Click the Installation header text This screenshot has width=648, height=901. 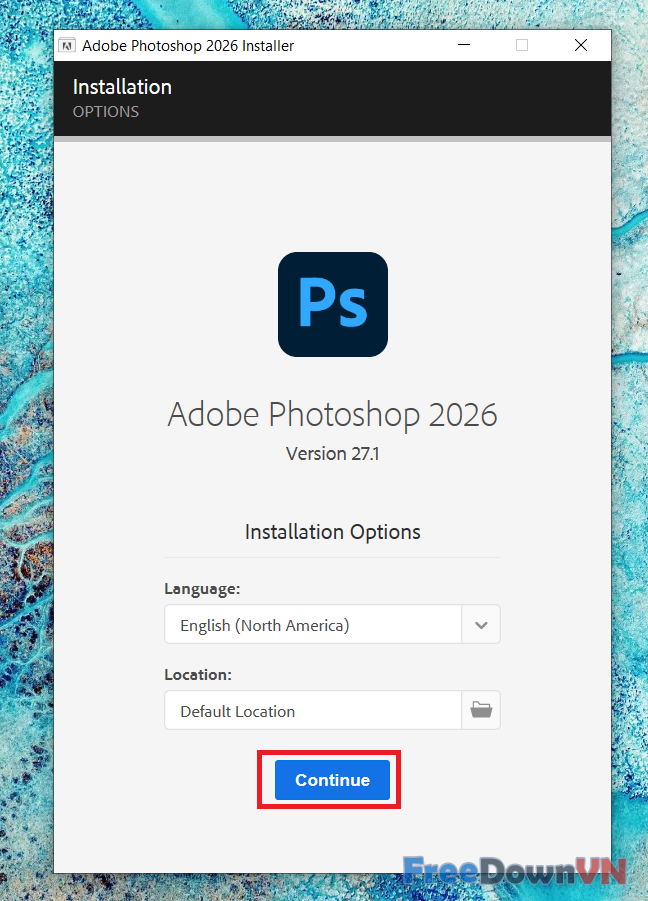122,87
